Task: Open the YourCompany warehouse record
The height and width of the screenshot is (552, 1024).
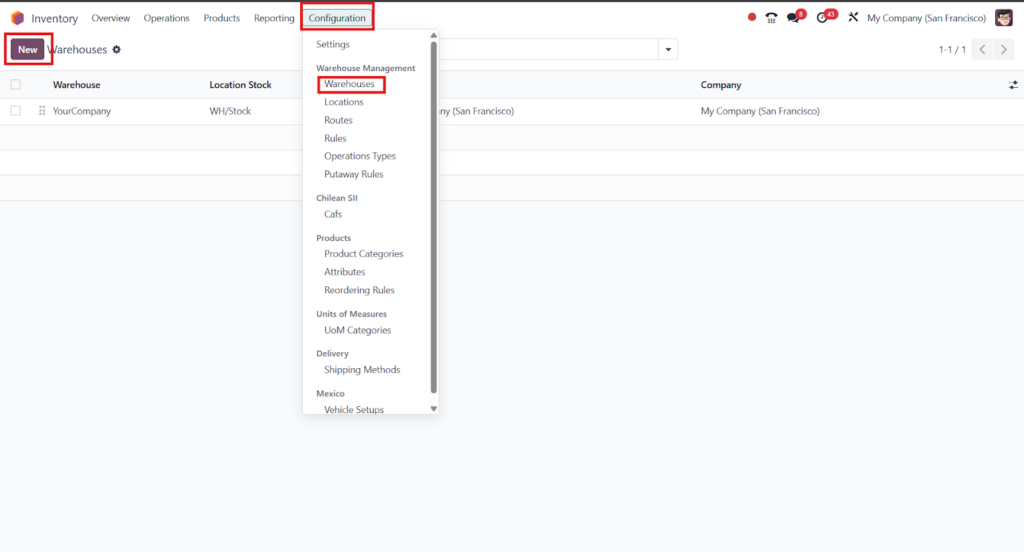Action: pyautogui.click(x=82, y=111)
